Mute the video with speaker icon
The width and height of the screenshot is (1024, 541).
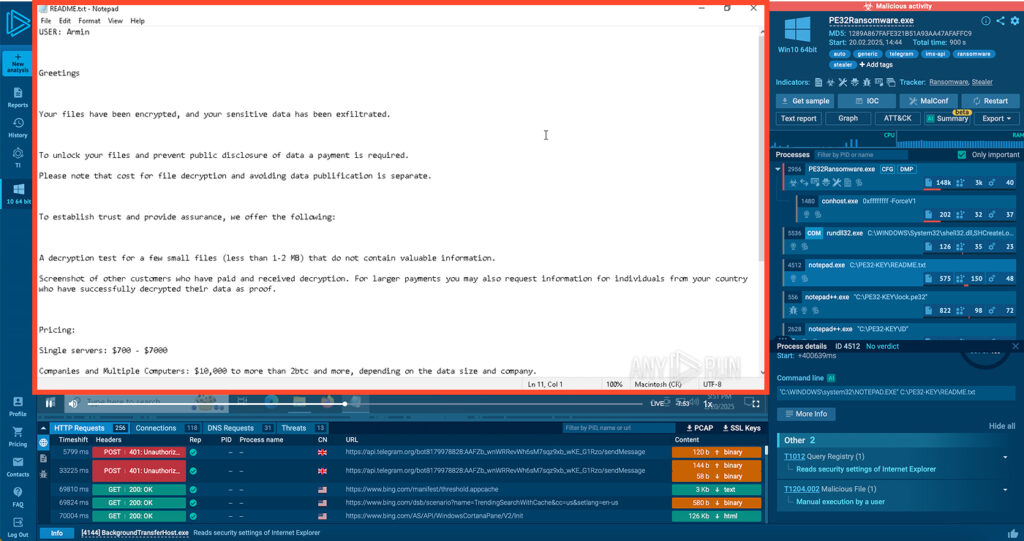pos(72,404)
